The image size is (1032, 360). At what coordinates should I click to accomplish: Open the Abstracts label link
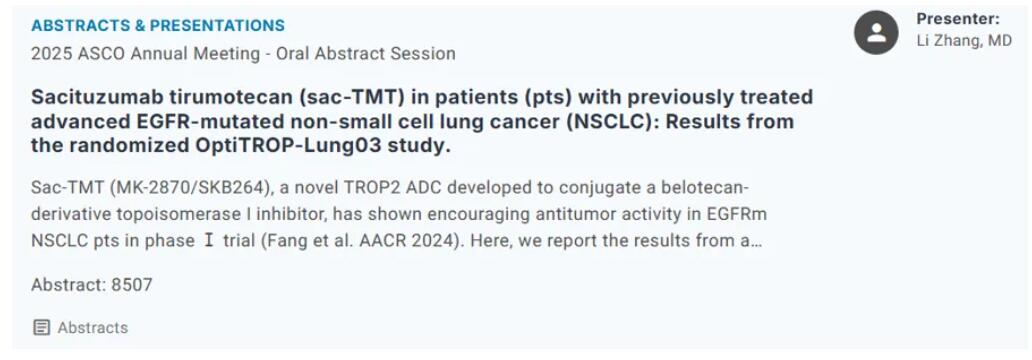93,328
